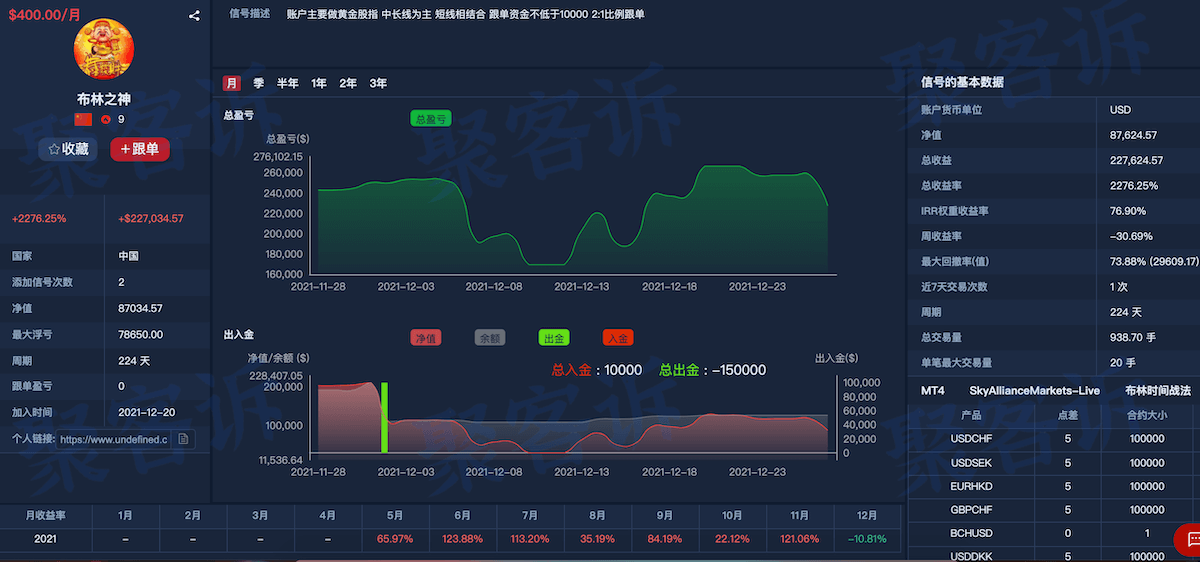Click the 布林时间战法 strategy label
This screenshot has height=562, width=1200.
click(x=1158, y=391)
